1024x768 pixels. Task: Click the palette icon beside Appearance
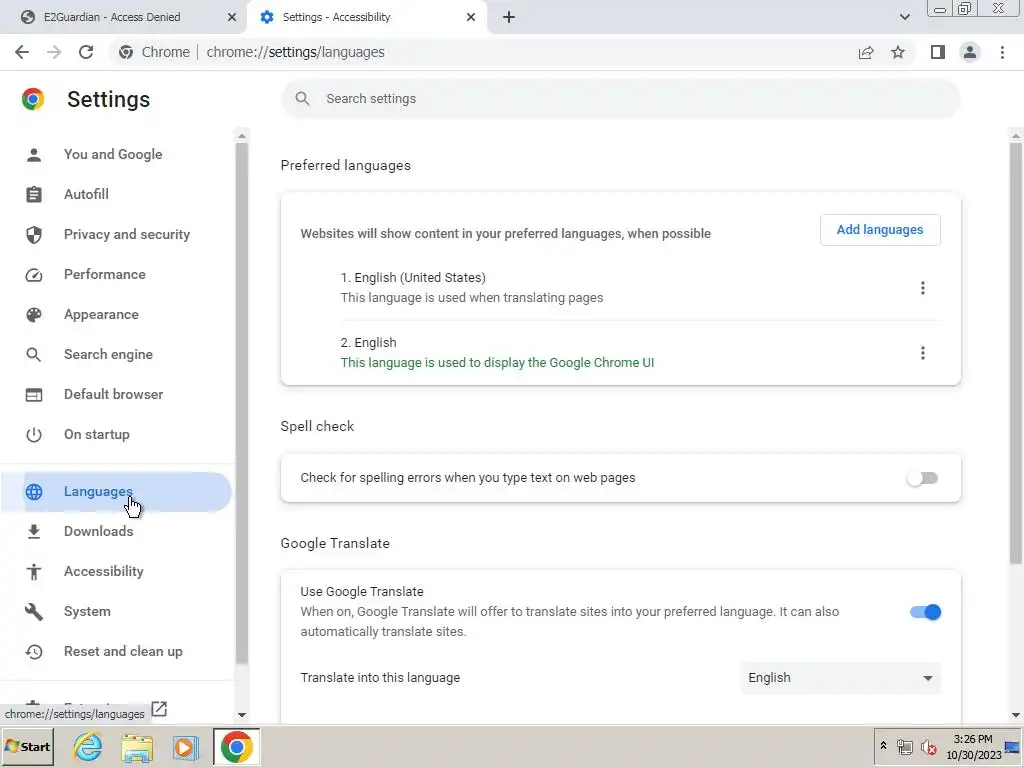pyautogui.click(x=34, y=315)
